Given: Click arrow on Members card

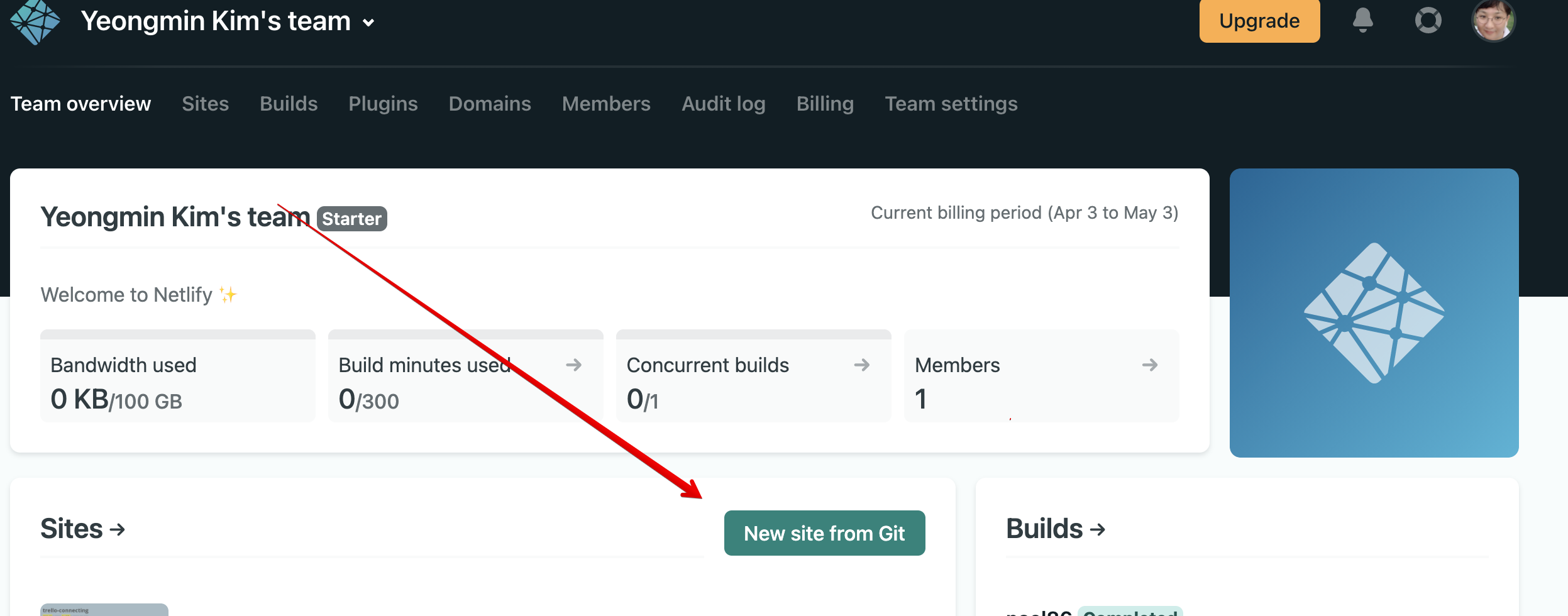Looking at the screenshot, I should click(x=1149, y=365).
